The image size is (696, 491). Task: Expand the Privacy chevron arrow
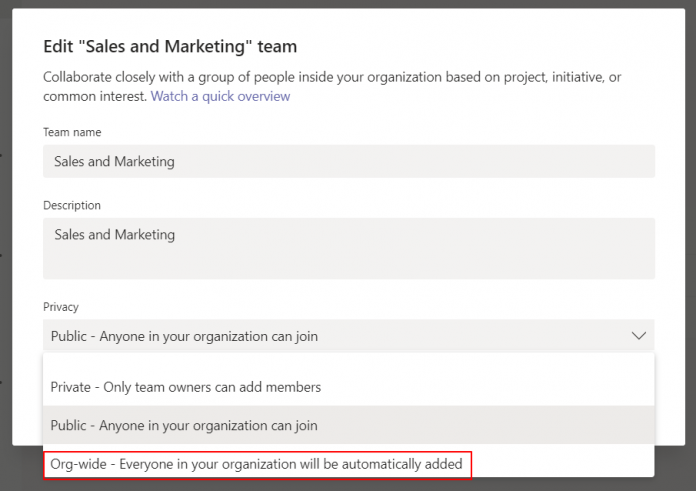coord(639,336)
